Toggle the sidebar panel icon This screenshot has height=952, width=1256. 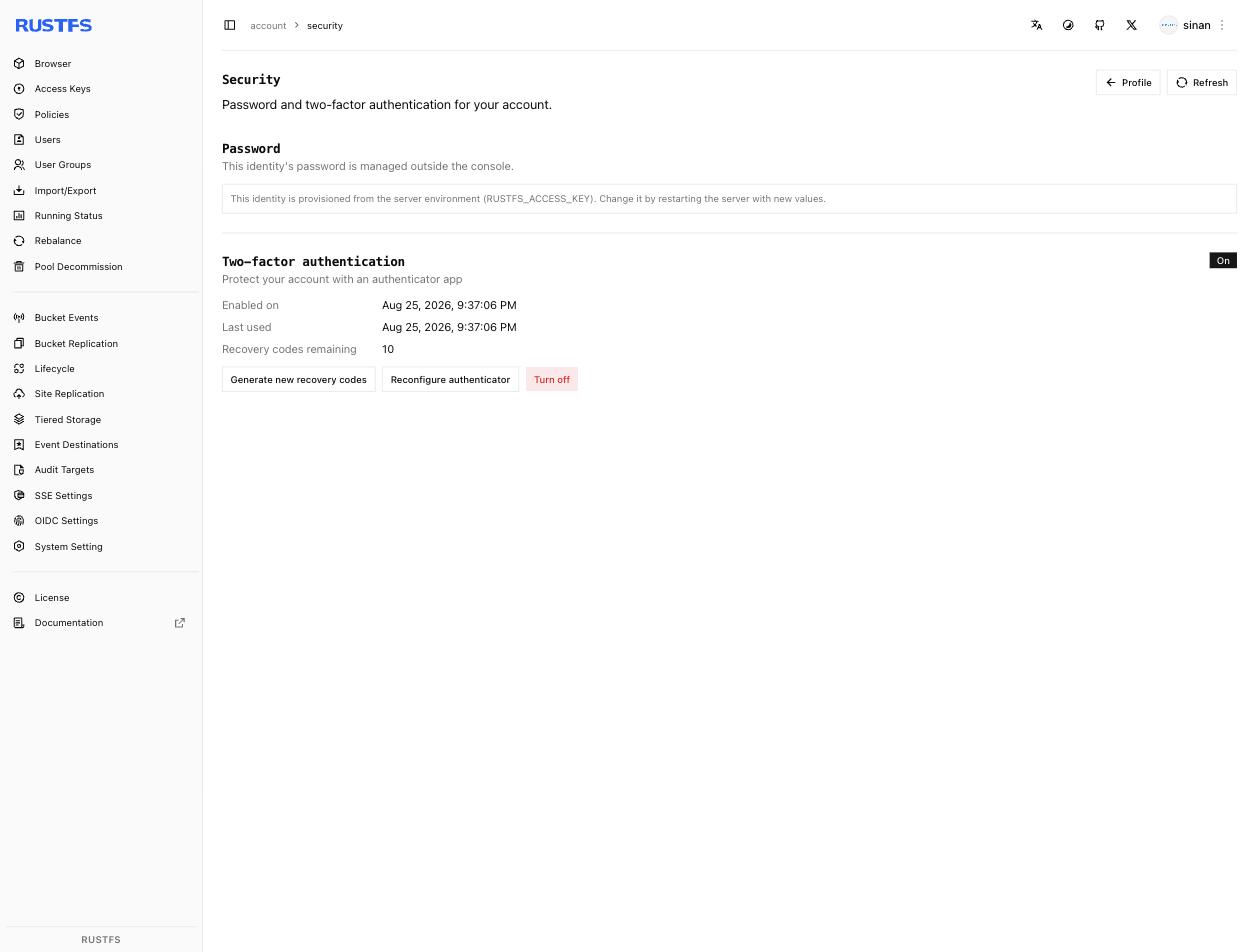point(230,25)
